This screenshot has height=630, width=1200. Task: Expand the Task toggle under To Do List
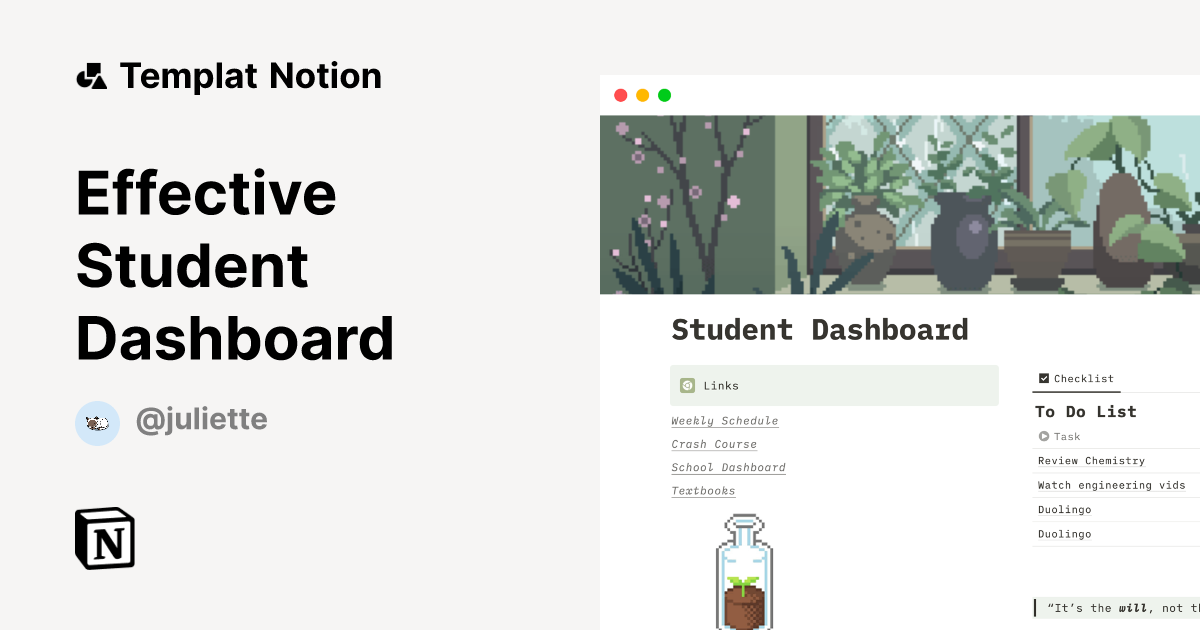point(1043,436)
